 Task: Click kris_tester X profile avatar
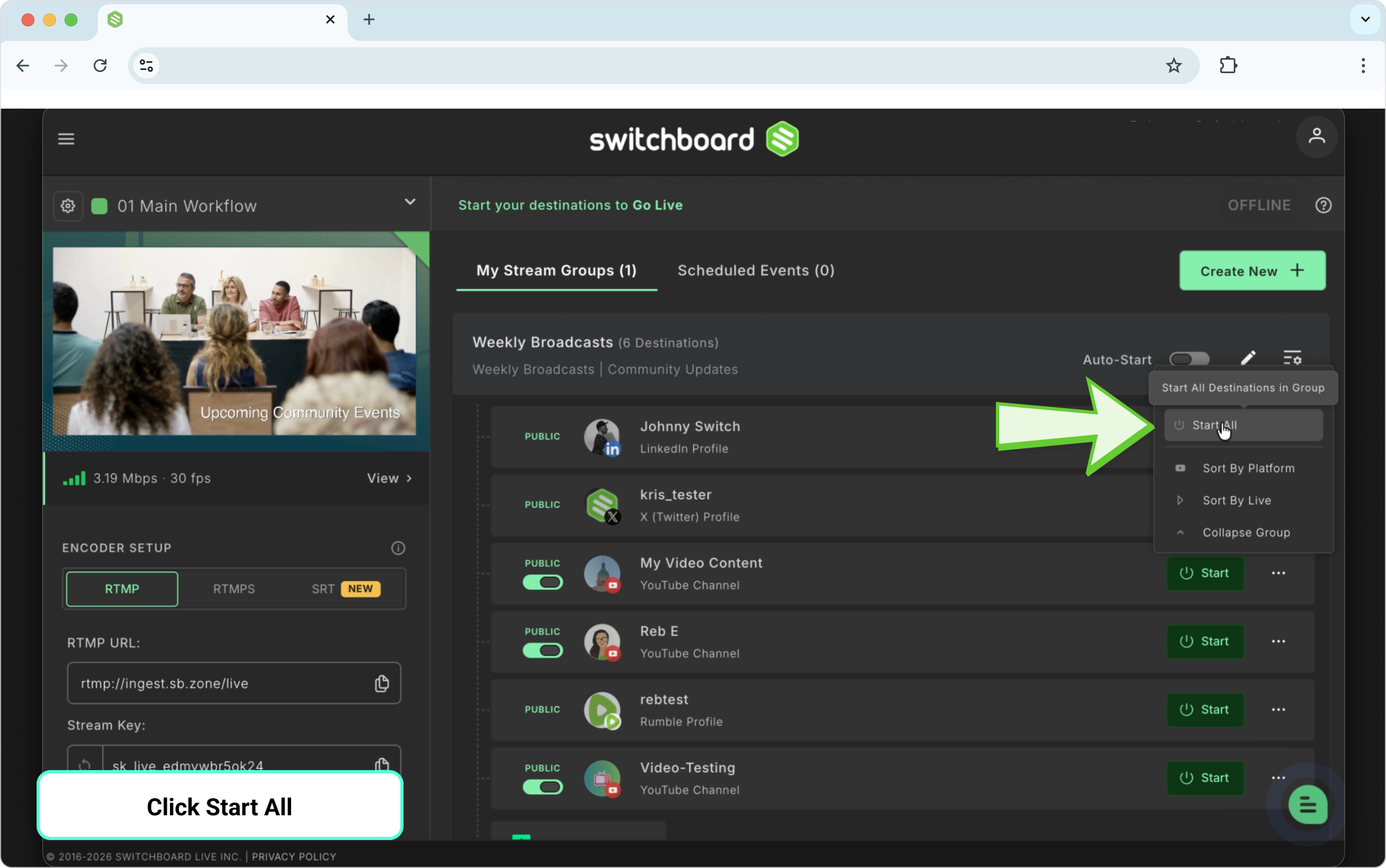602,505
